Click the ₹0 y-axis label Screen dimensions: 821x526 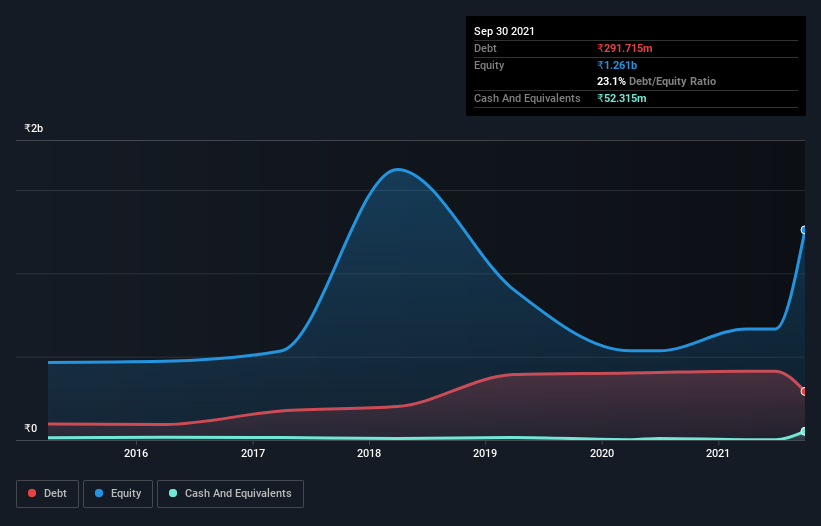31,428
